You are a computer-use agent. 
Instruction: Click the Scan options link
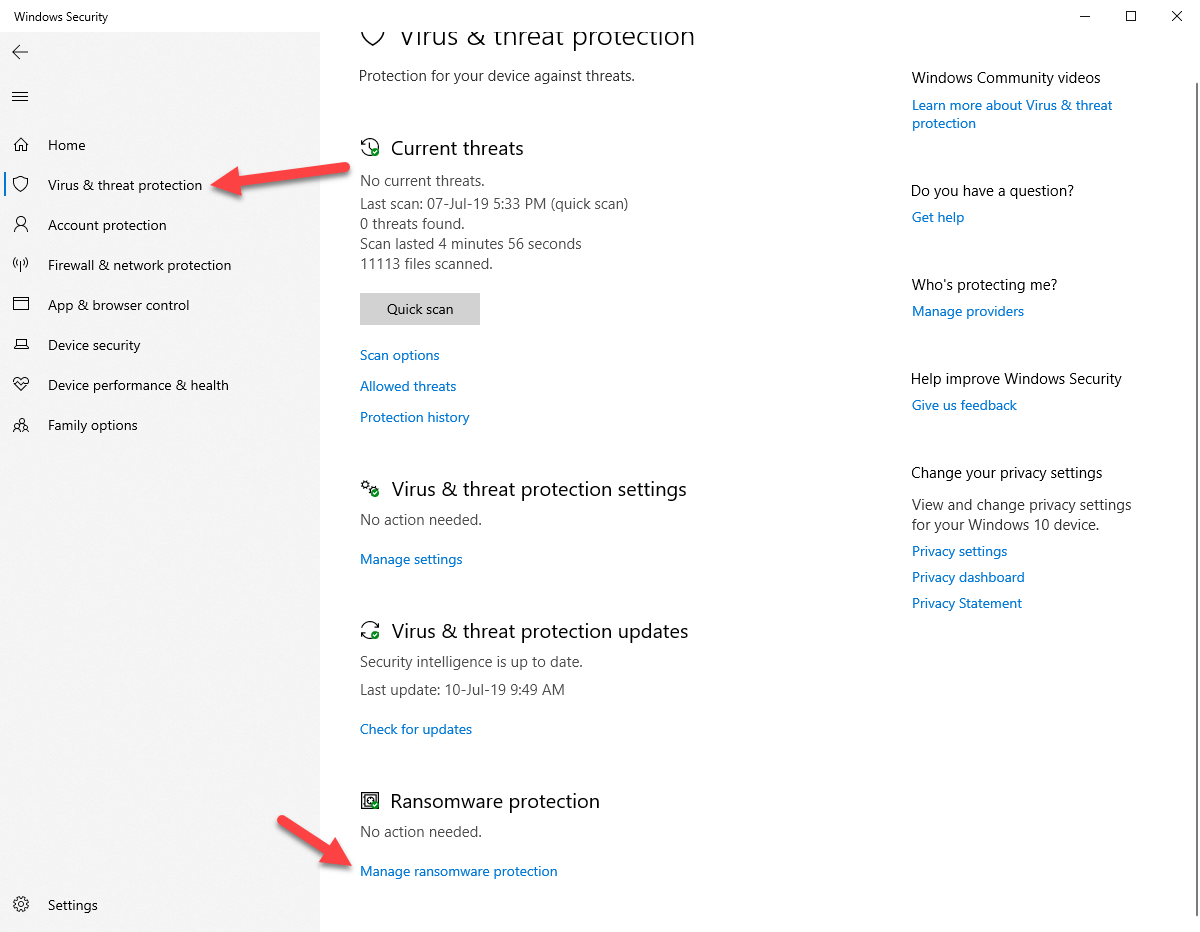point(399,355)
